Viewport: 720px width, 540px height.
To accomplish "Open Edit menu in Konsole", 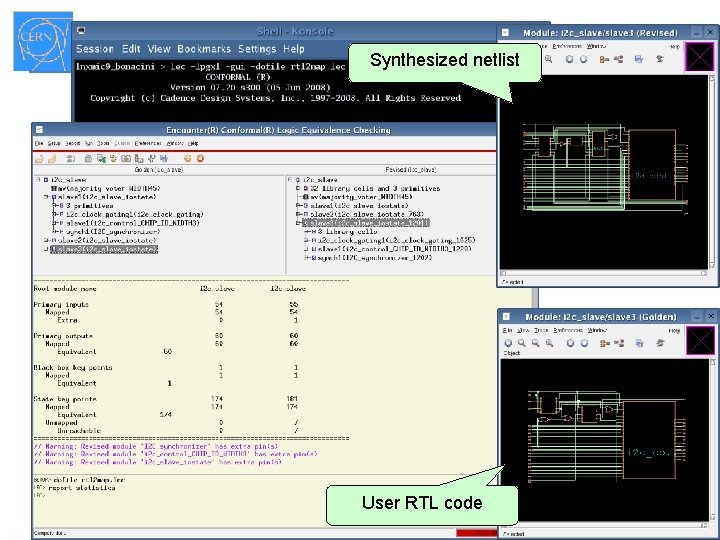I will pyautogui.click(x=131, y=49).
